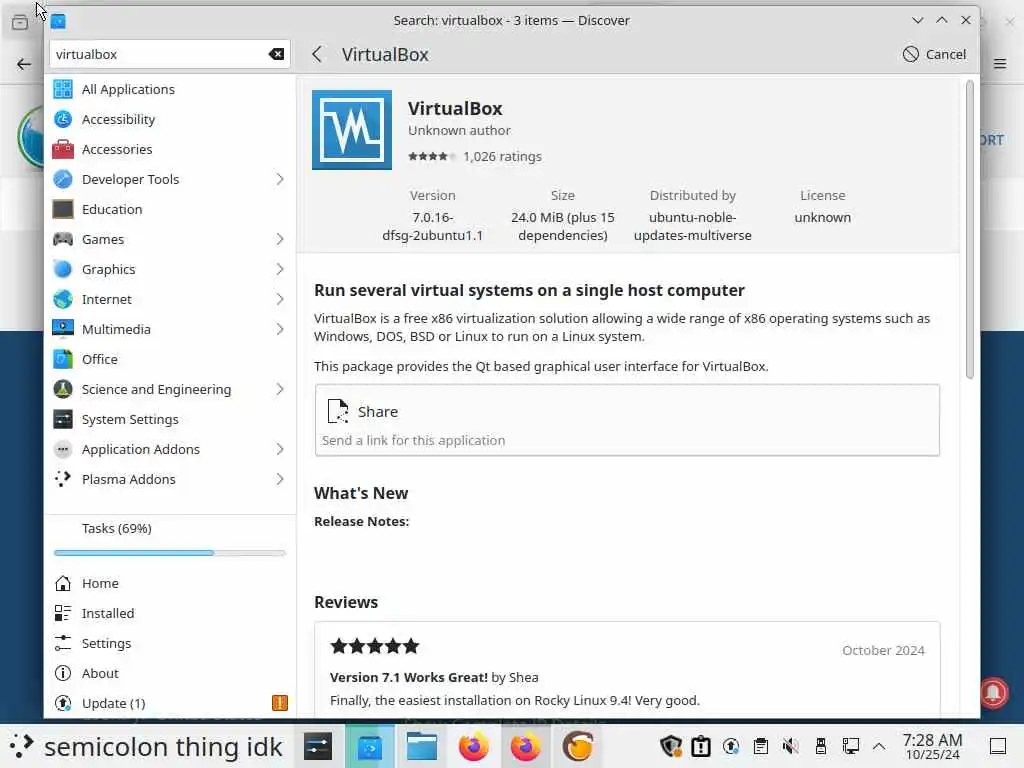Open Update (1) page
This screenshot has width=1024, height=768.
(170, 704)
